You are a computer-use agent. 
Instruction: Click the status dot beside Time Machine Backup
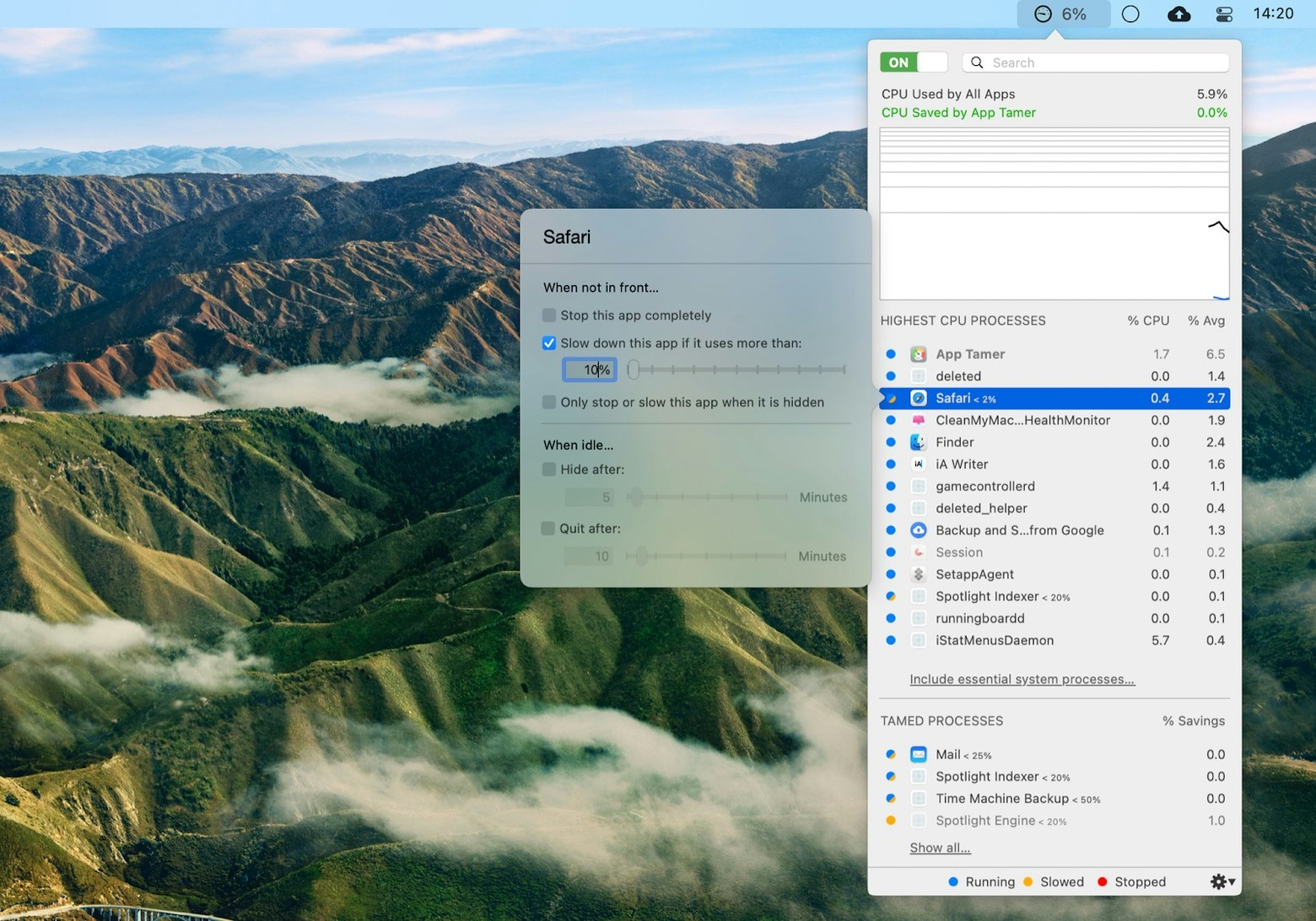pos(891,799)
